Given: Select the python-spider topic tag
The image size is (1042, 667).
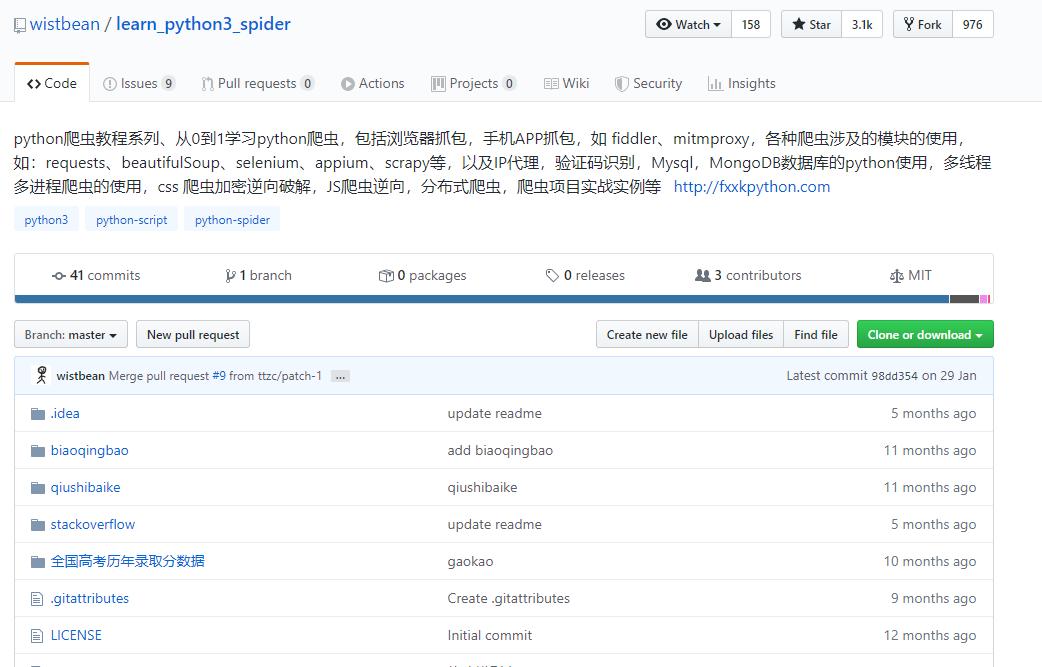Looking at the screenshot, I should click(x=231, y=219).
